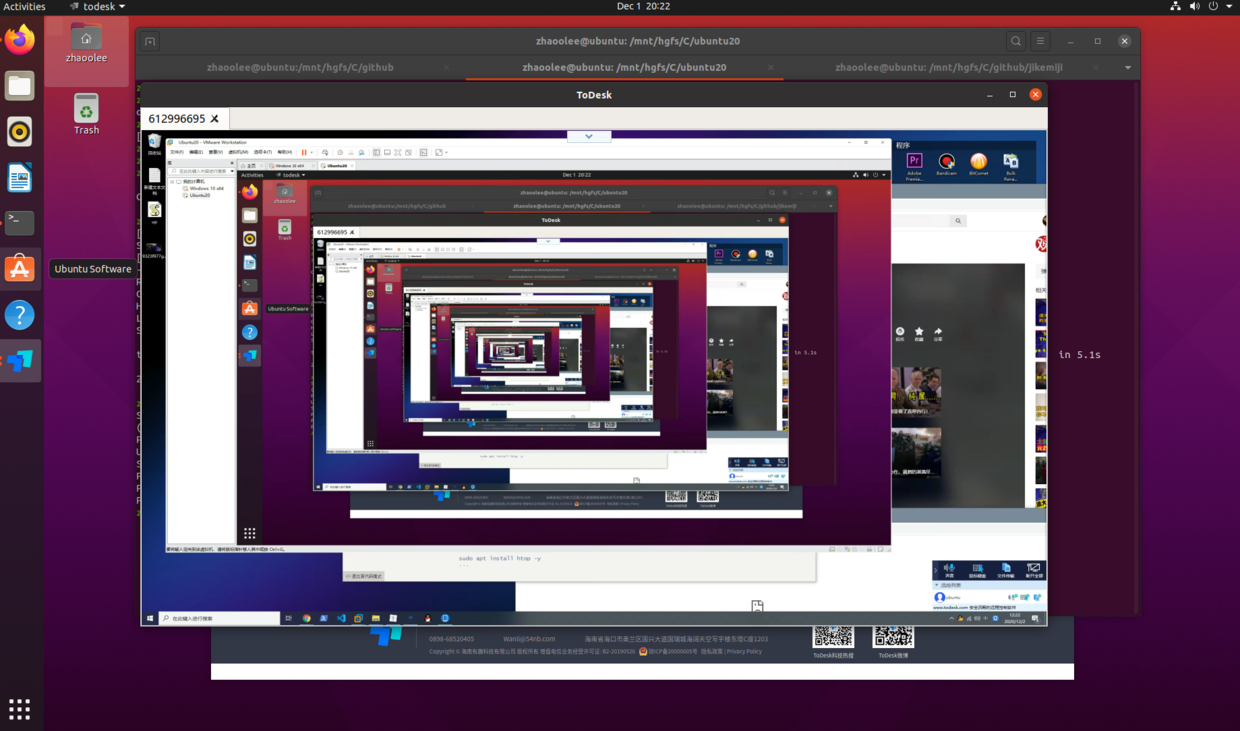The image size is (1240, 731).
Task: Click the snapshot icon in VMware toolbar
Action: (x=339, y=152)
